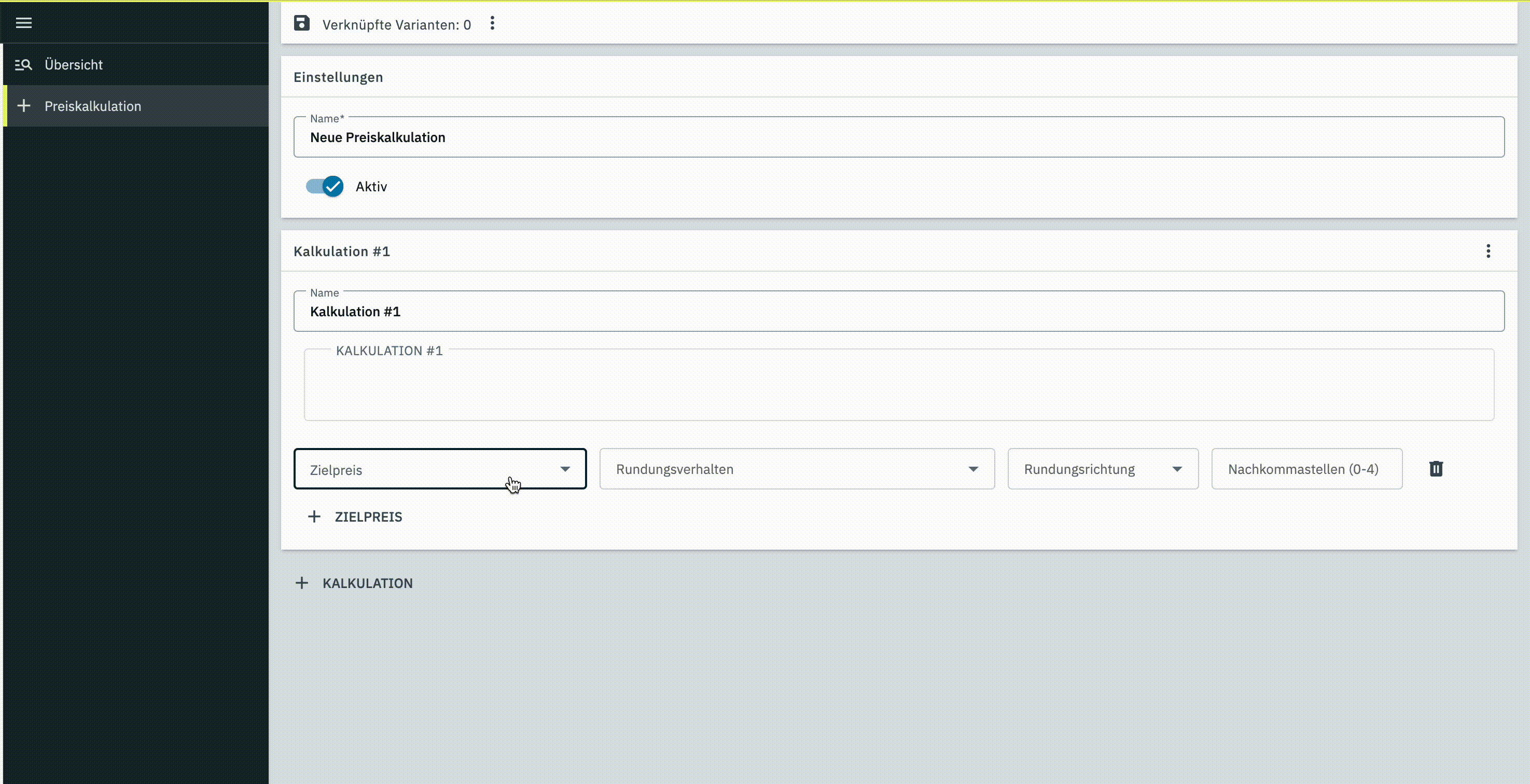Click the plus icon beside Preiskalkulation
Image resolution: width=1530 pixels, height=784 pixels.
pos(24,106)
